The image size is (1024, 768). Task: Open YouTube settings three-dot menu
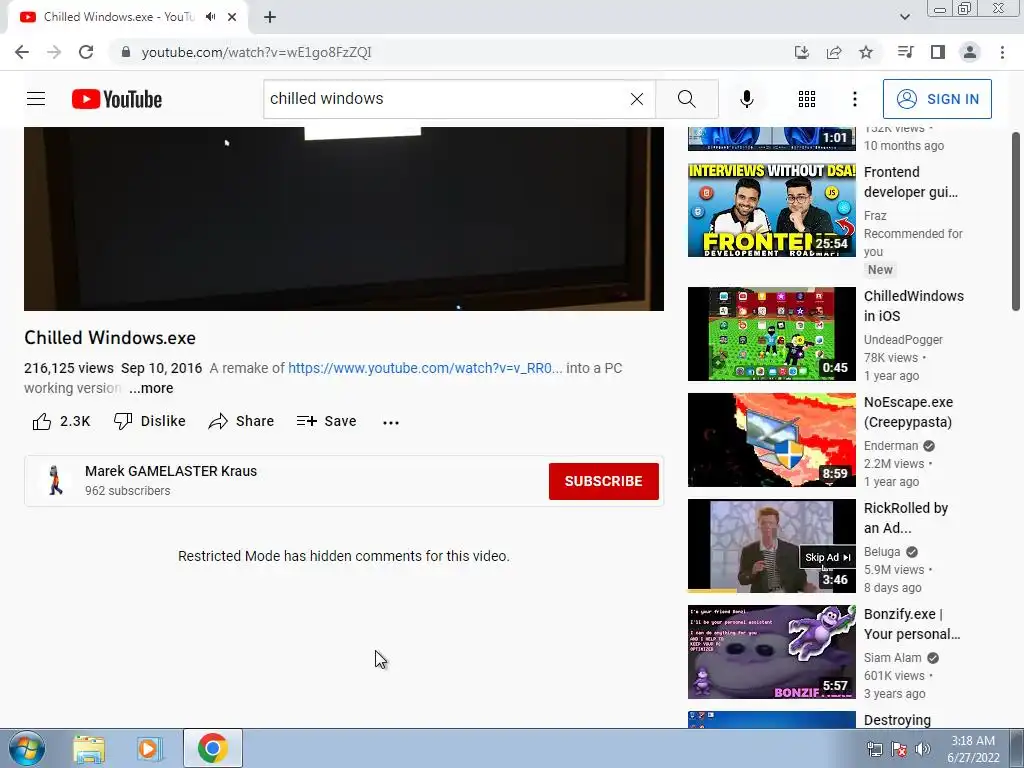pyautogui.click(x=854, y=99)
